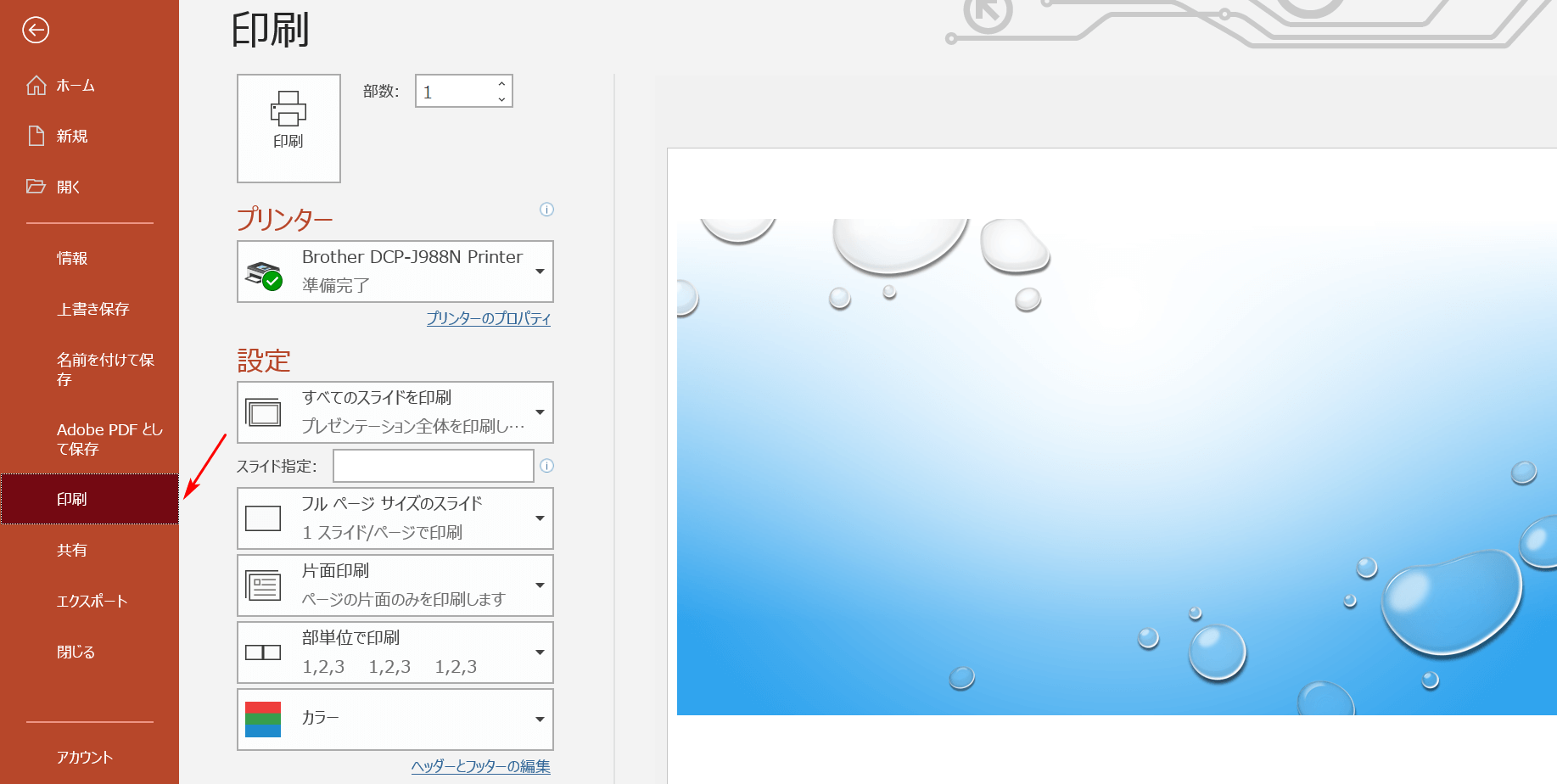The height and width of the screenshot is (784, 1557).
Task: Select 閉じる in the sidebar
Action: click(x=90, y=652)
